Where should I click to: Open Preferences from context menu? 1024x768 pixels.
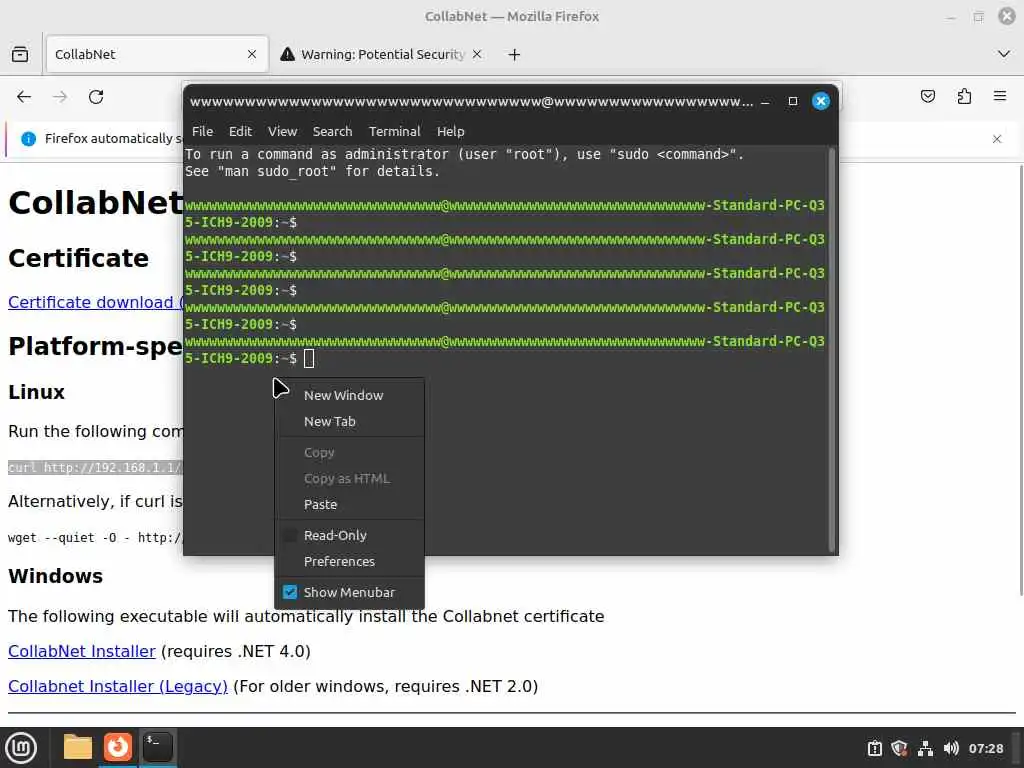[x=349, y=561]
